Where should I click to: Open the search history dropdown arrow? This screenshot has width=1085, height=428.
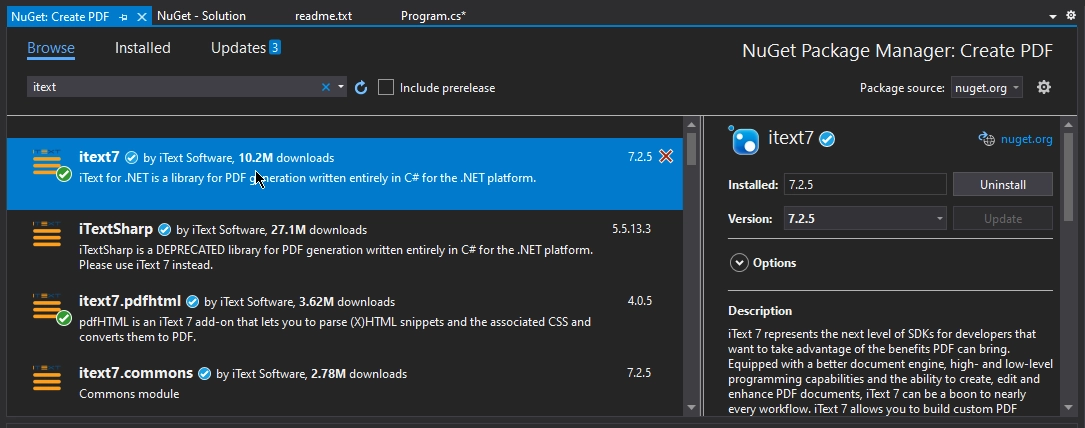pyautogui.click(x=341, y=88)
